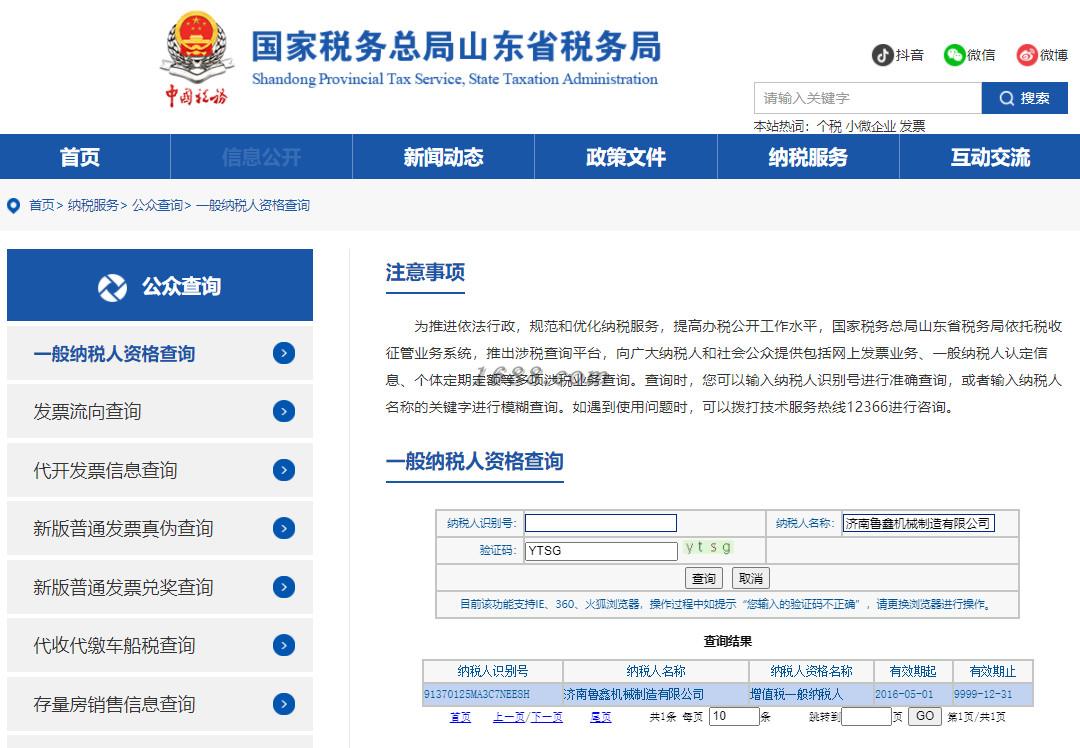This screenshot has width=1080, height=748.
Task: Click the 公众查询 breadcrumb link
Action: [x=157, y=205]
